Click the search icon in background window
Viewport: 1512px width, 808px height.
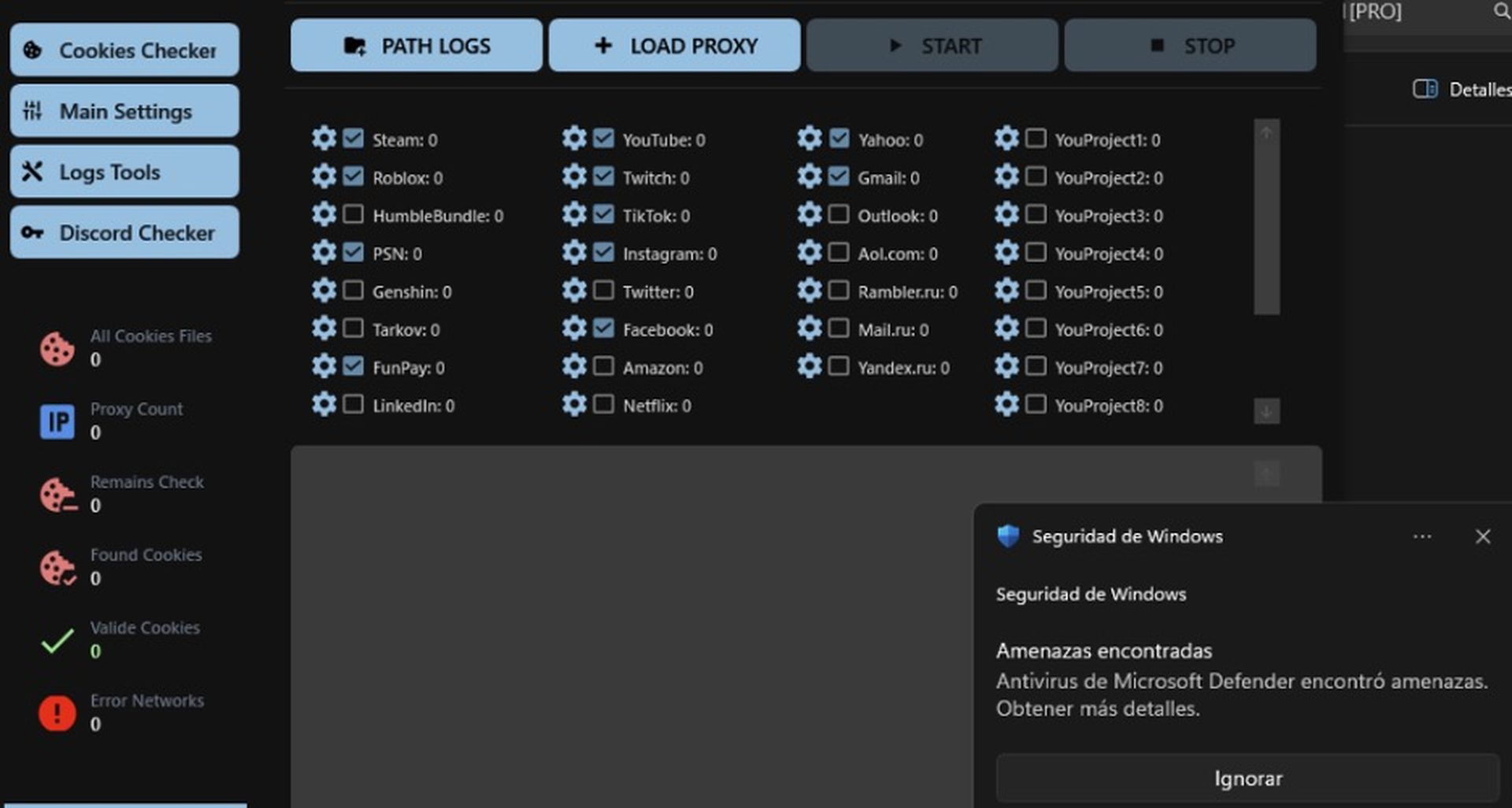(x=1501, y=11)
